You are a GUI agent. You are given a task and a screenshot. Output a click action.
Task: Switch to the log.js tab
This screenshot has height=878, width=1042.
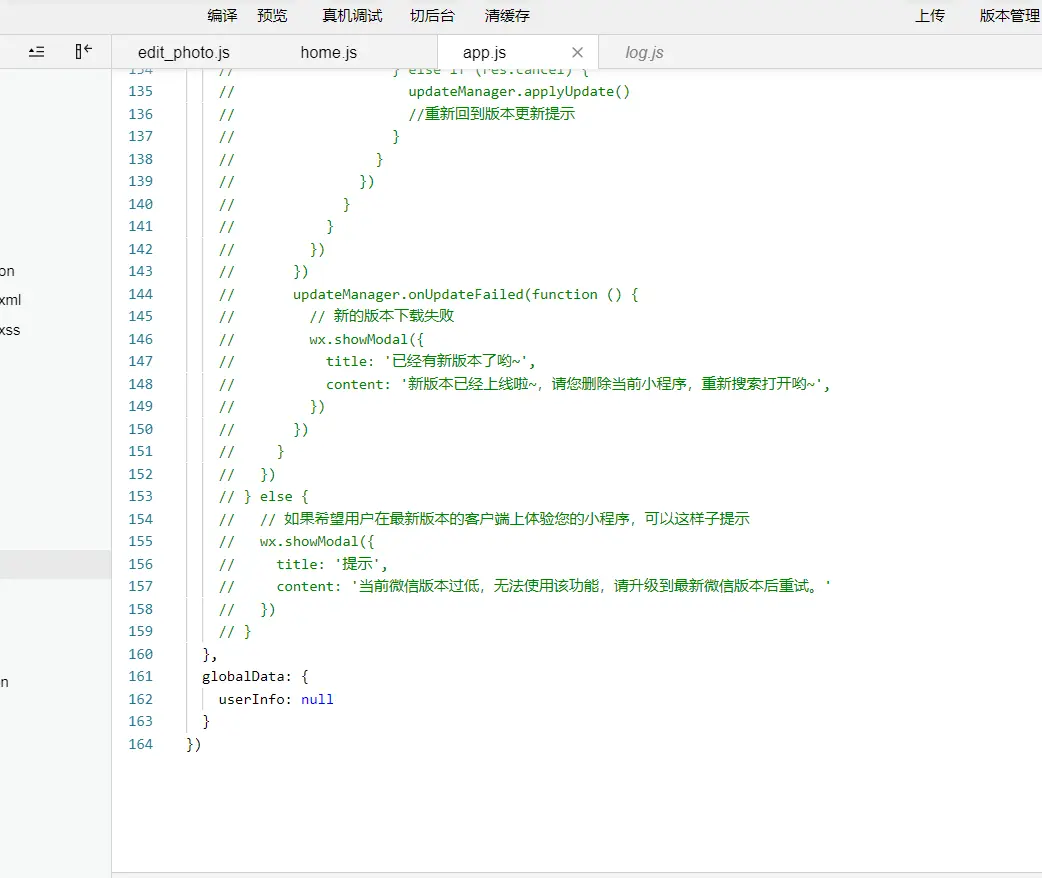(644, 53)
